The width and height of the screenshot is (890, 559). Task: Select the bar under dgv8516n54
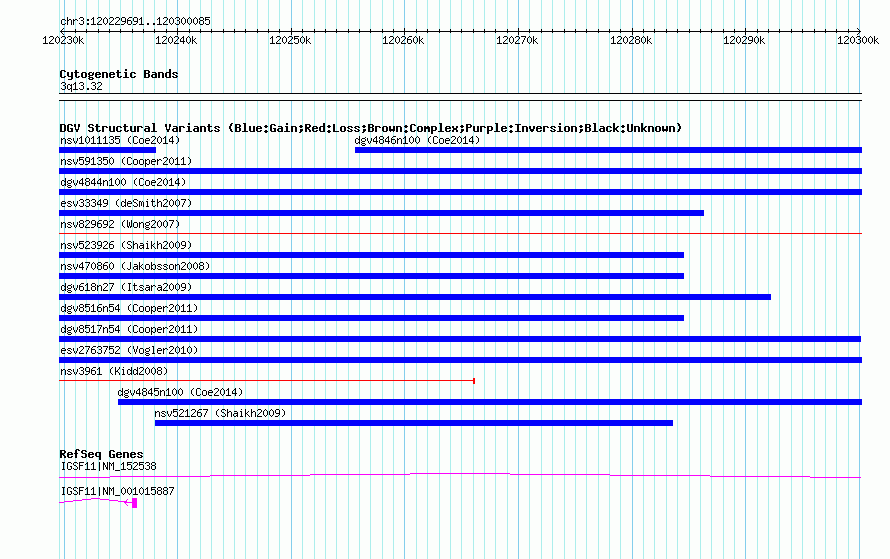point(371,318)
